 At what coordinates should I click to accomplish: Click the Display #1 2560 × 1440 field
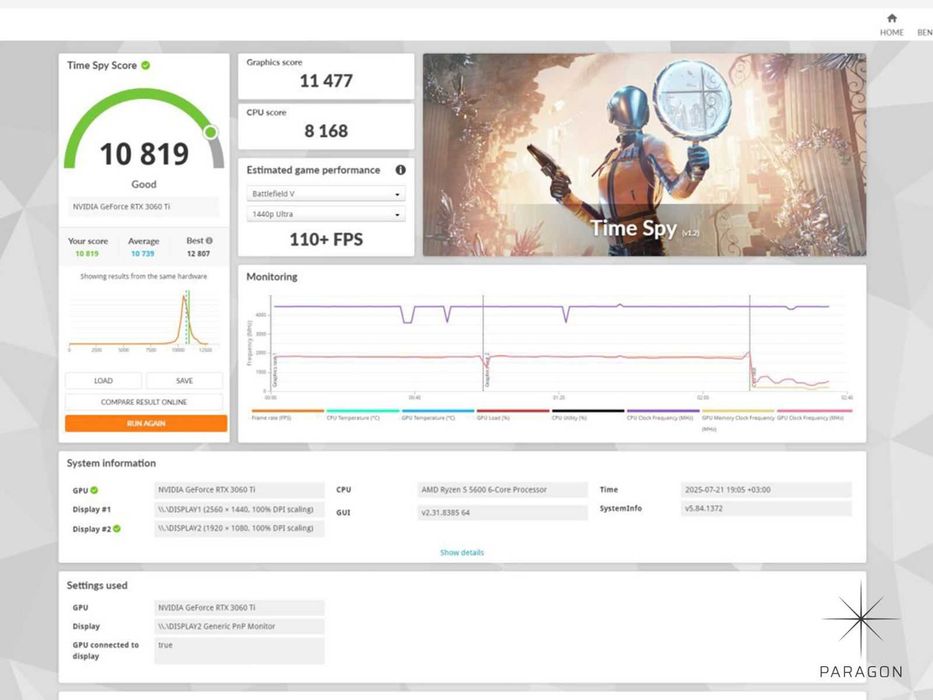coord(239,510)
